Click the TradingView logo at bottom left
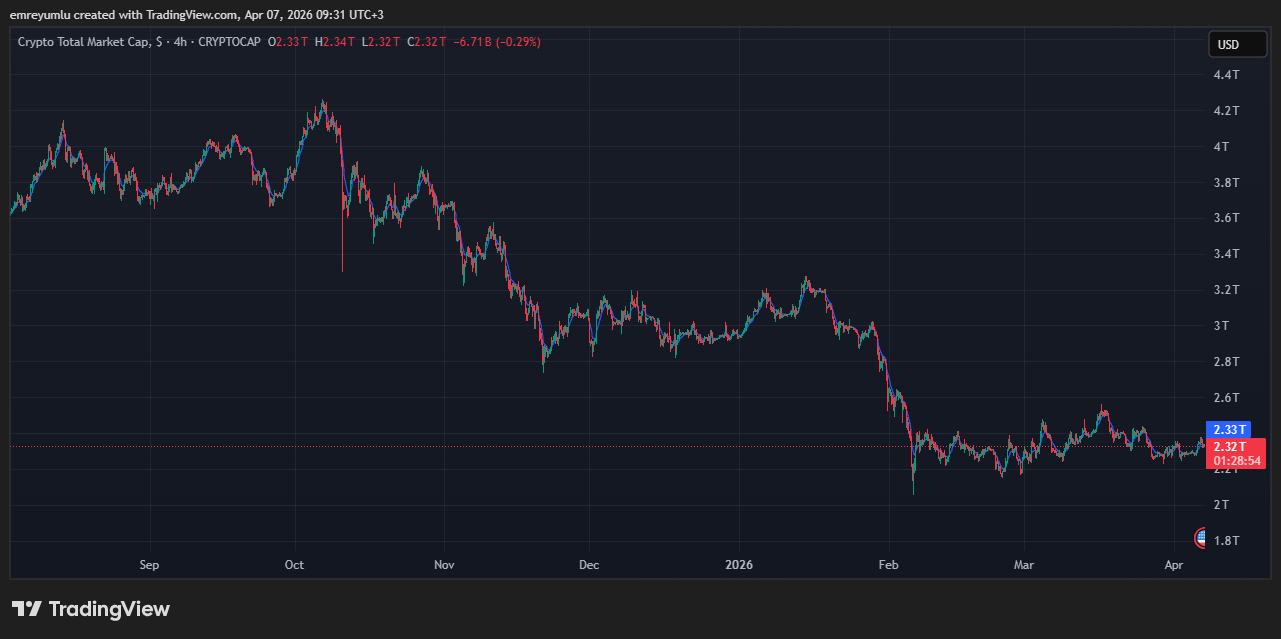This screenshot has height=639, width=1281. tap(91, 609)
